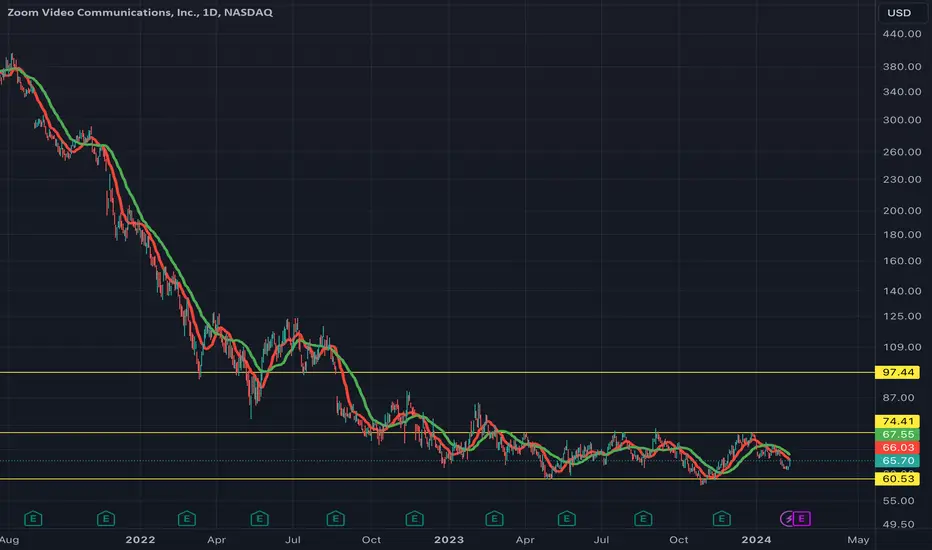Open the August 2021 earnings marker
This screenshot has width=932, height=550.
(33, 519)
